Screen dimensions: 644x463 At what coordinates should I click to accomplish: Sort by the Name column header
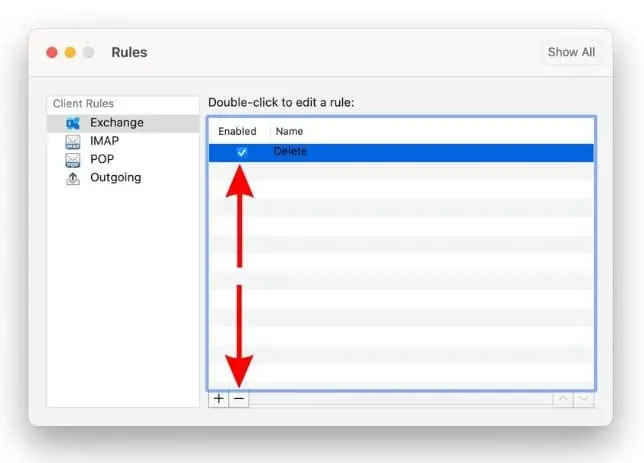pyautogui.click(x=289, y=131)
